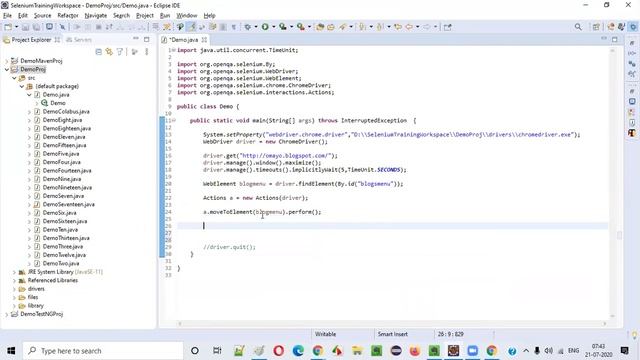
Task: Maximize the editor area
Action: pos(615,39)
